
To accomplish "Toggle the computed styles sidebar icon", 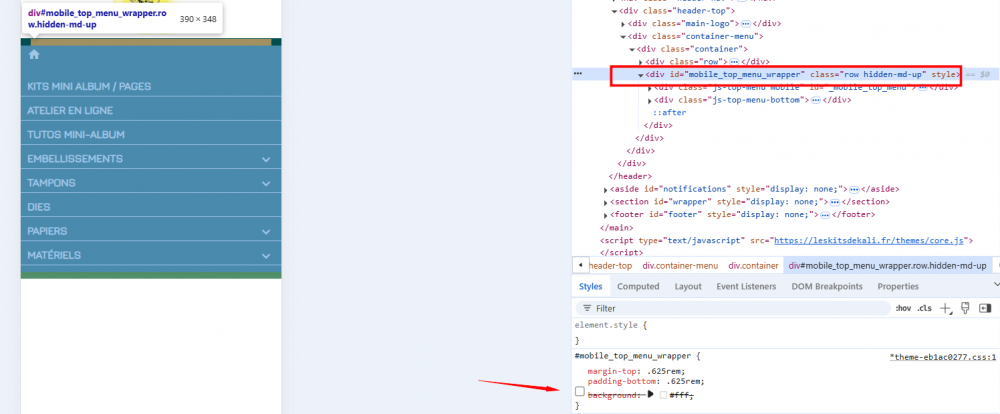I will [985, 308].
